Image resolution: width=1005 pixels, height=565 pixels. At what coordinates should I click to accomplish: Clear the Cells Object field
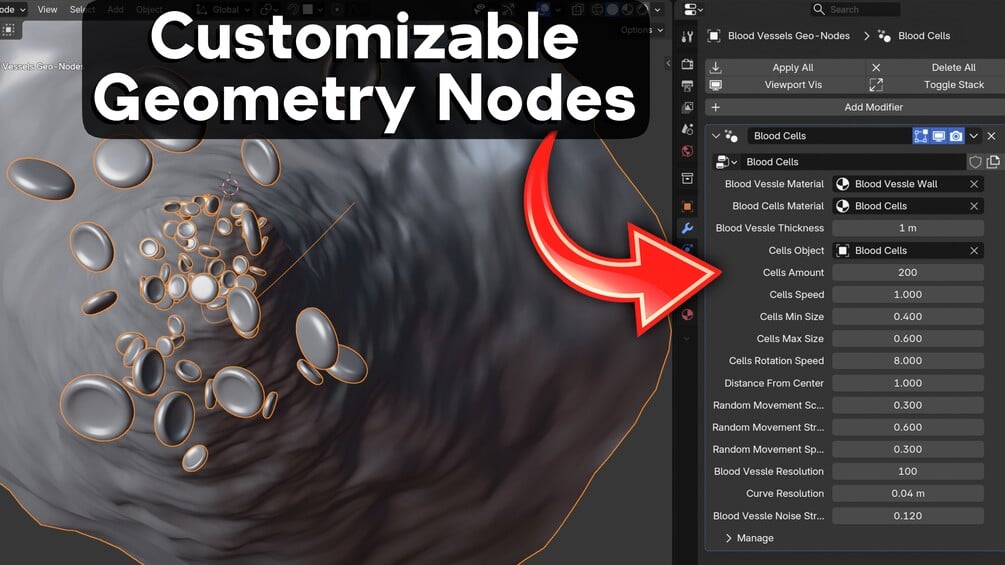point(974,250)
